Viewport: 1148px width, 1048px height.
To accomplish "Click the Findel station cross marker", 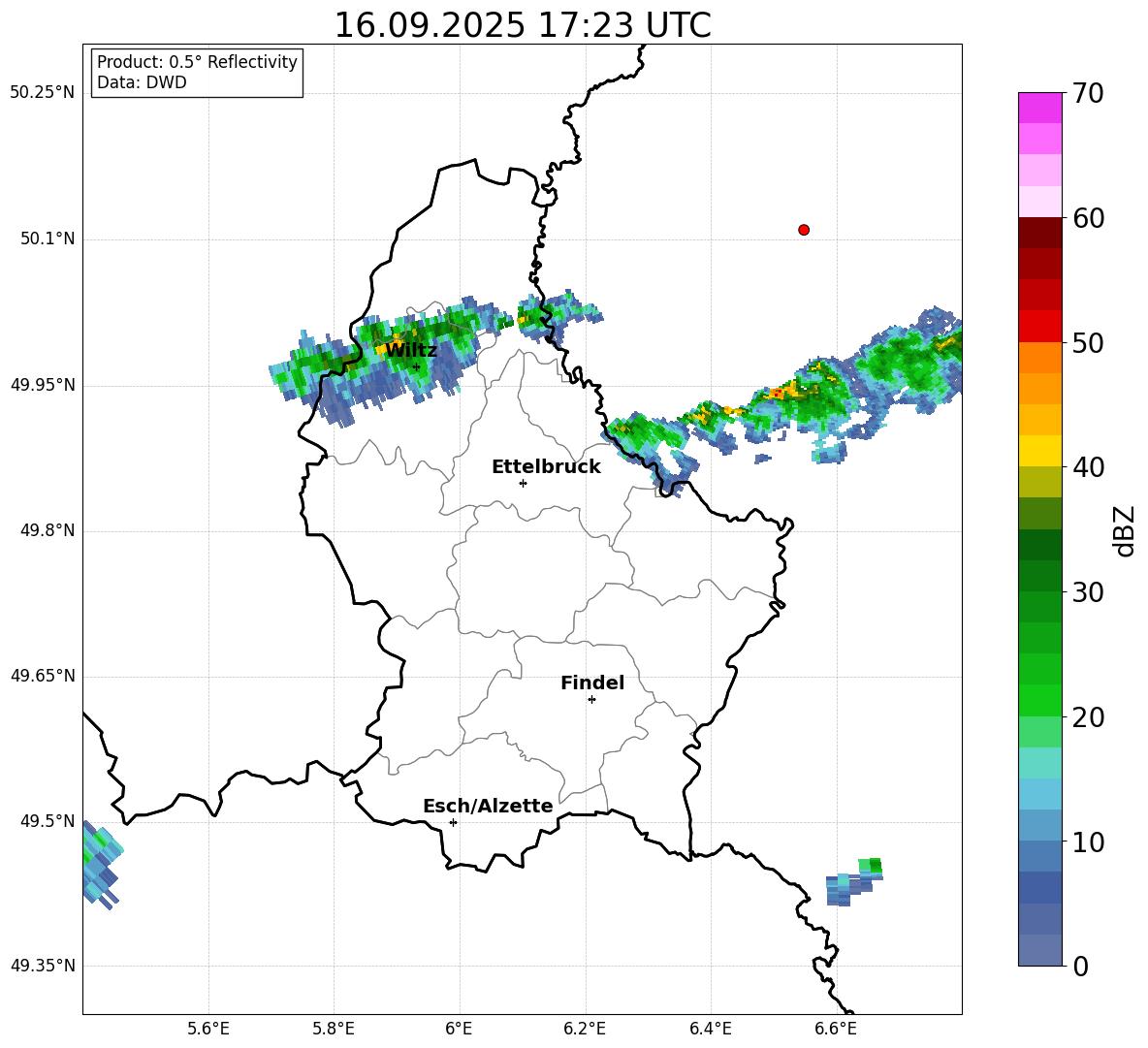I will point(591,700).
